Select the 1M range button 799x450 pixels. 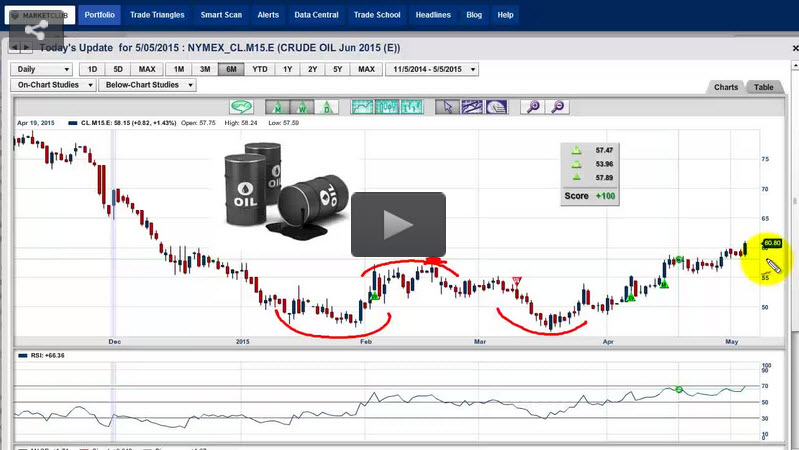(x=179, y=69)
